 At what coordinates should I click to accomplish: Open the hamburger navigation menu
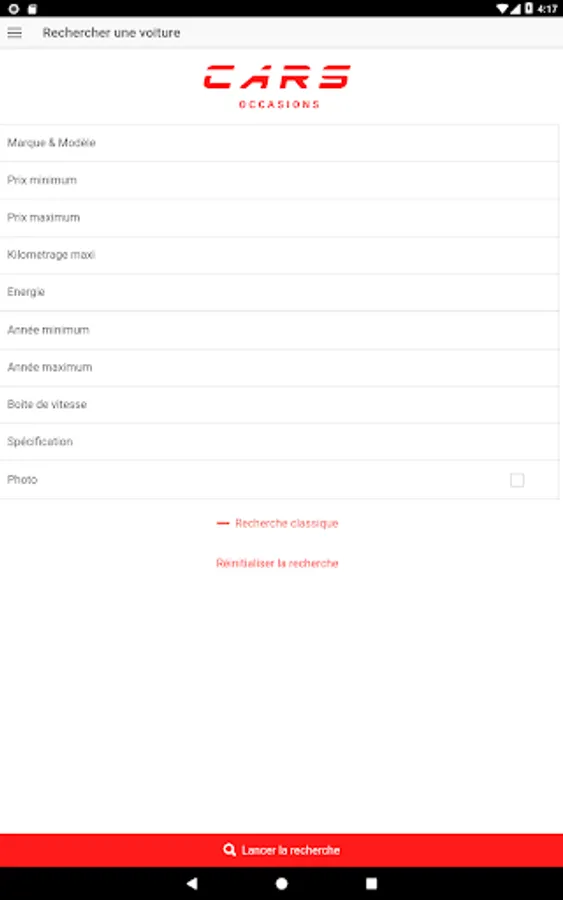(14, 33)
